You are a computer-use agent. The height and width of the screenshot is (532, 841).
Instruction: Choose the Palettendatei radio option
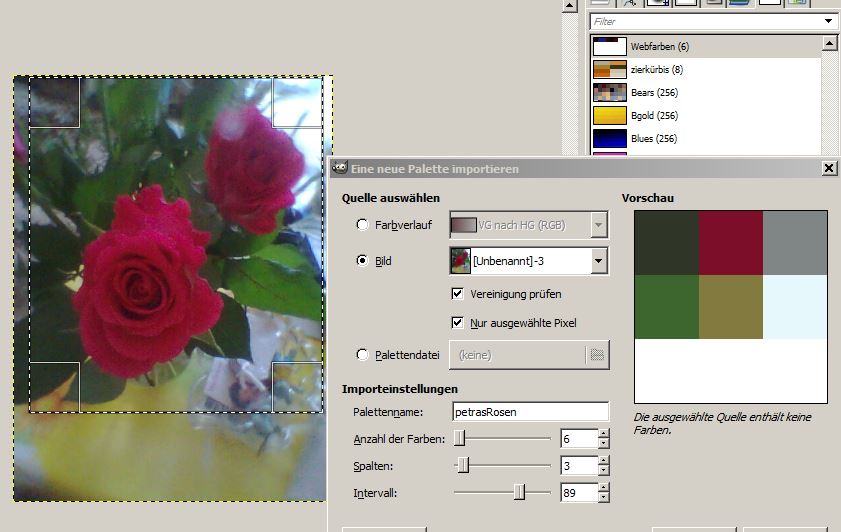pos(362,354)
